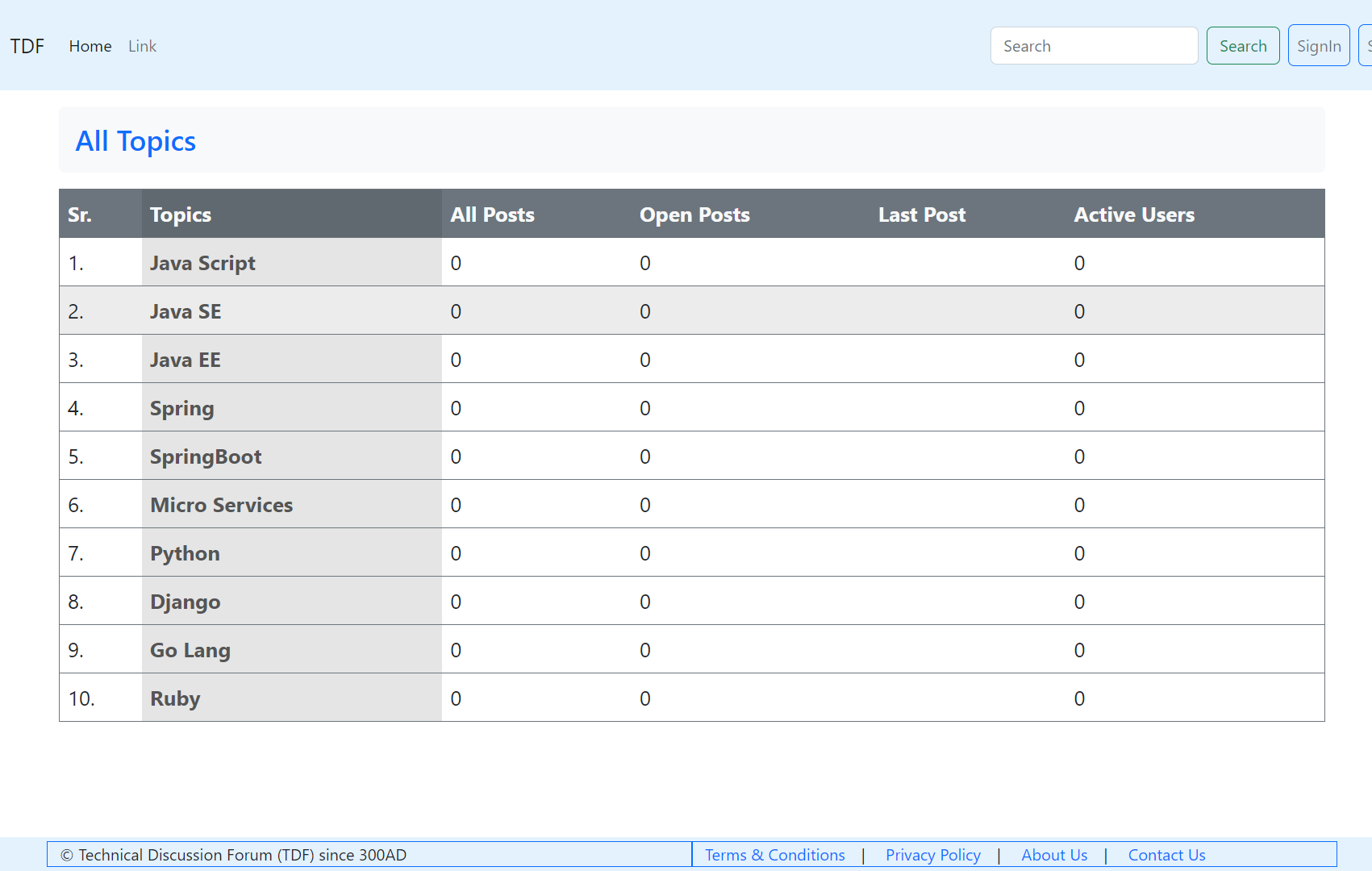Click the TDF brand logo text
The width and height of the screenshot is (1372, 871).
tap(27, 46)
